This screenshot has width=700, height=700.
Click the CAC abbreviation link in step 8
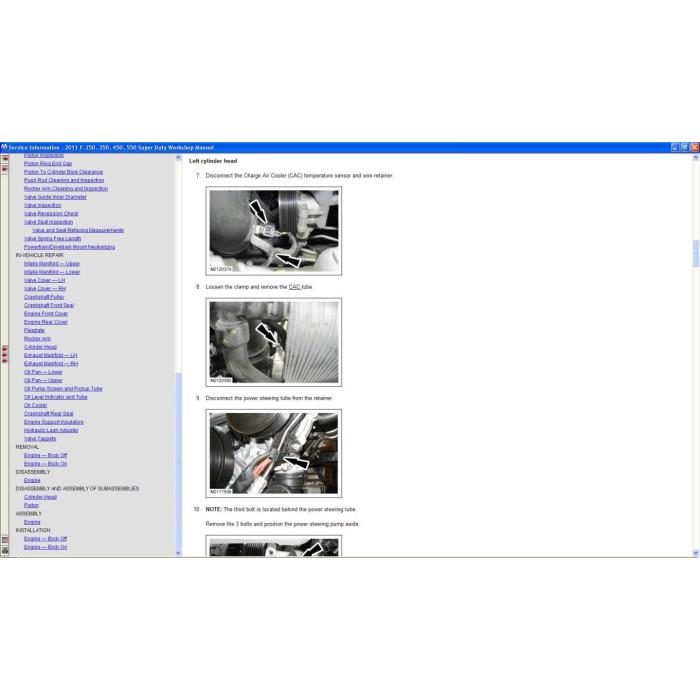pyautogui.click(x=295, y=287)
